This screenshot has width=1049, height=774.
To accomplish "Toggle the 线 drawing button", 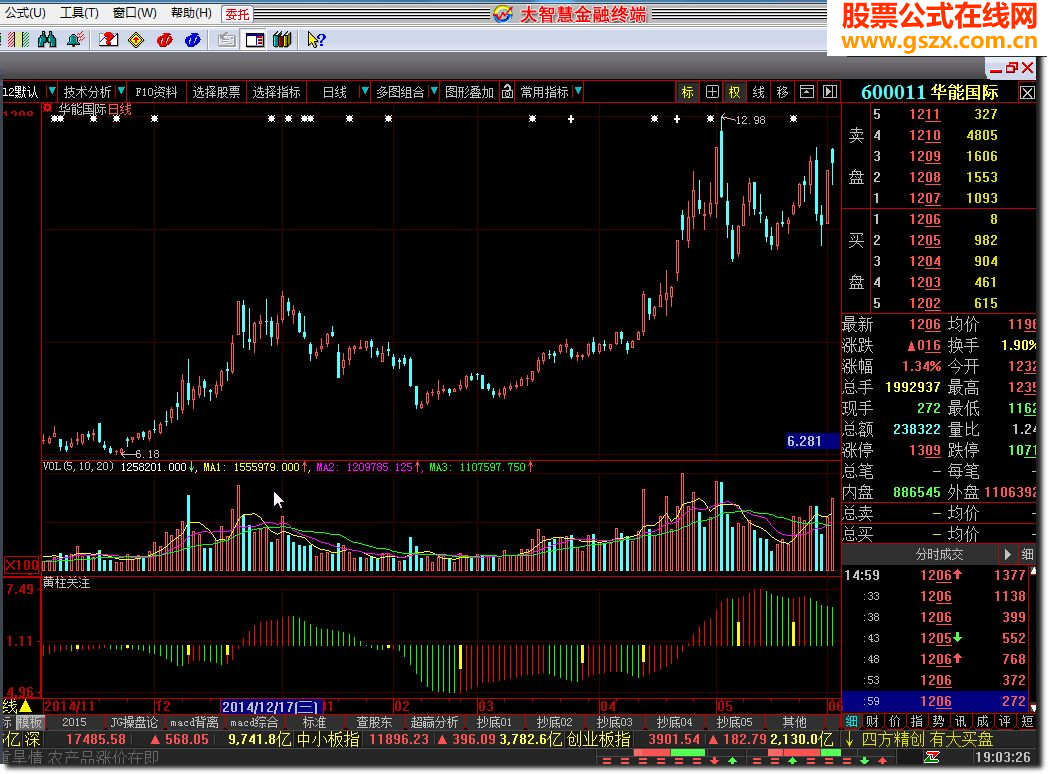I will (759, 92).
